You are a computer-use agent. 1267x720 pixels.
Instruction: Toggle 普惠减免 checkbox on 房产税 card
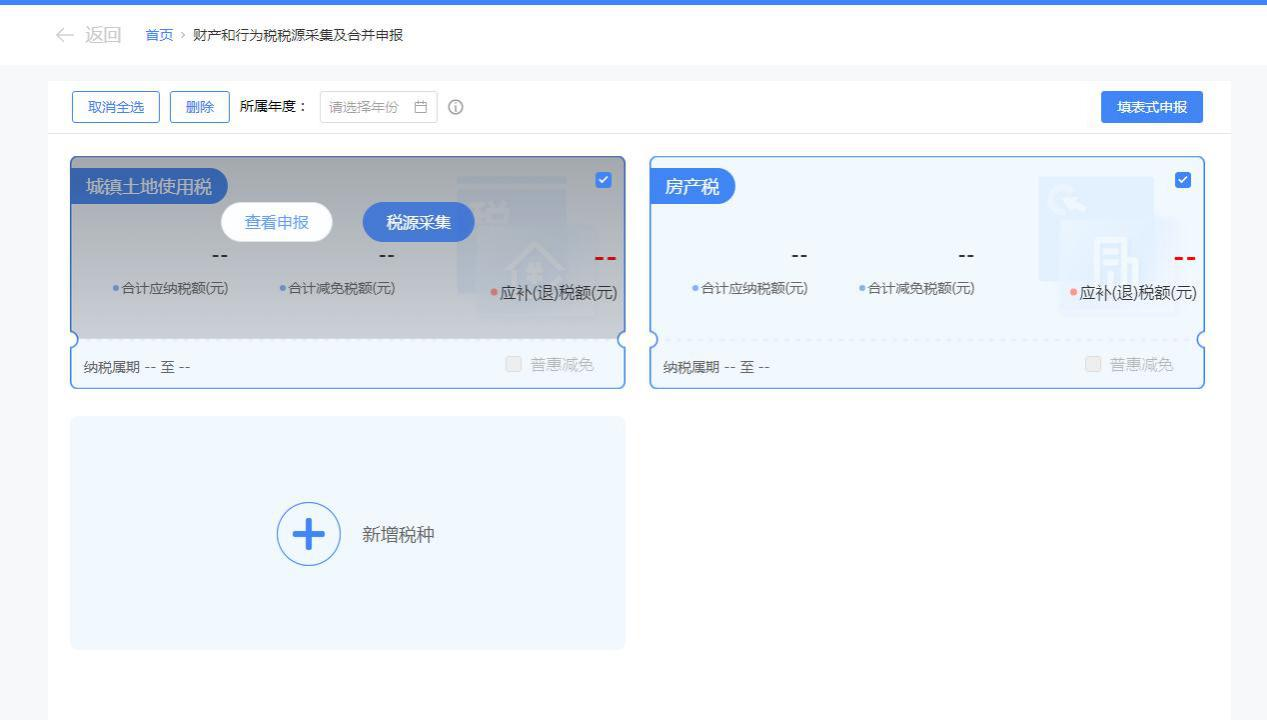click(1093, 364)
